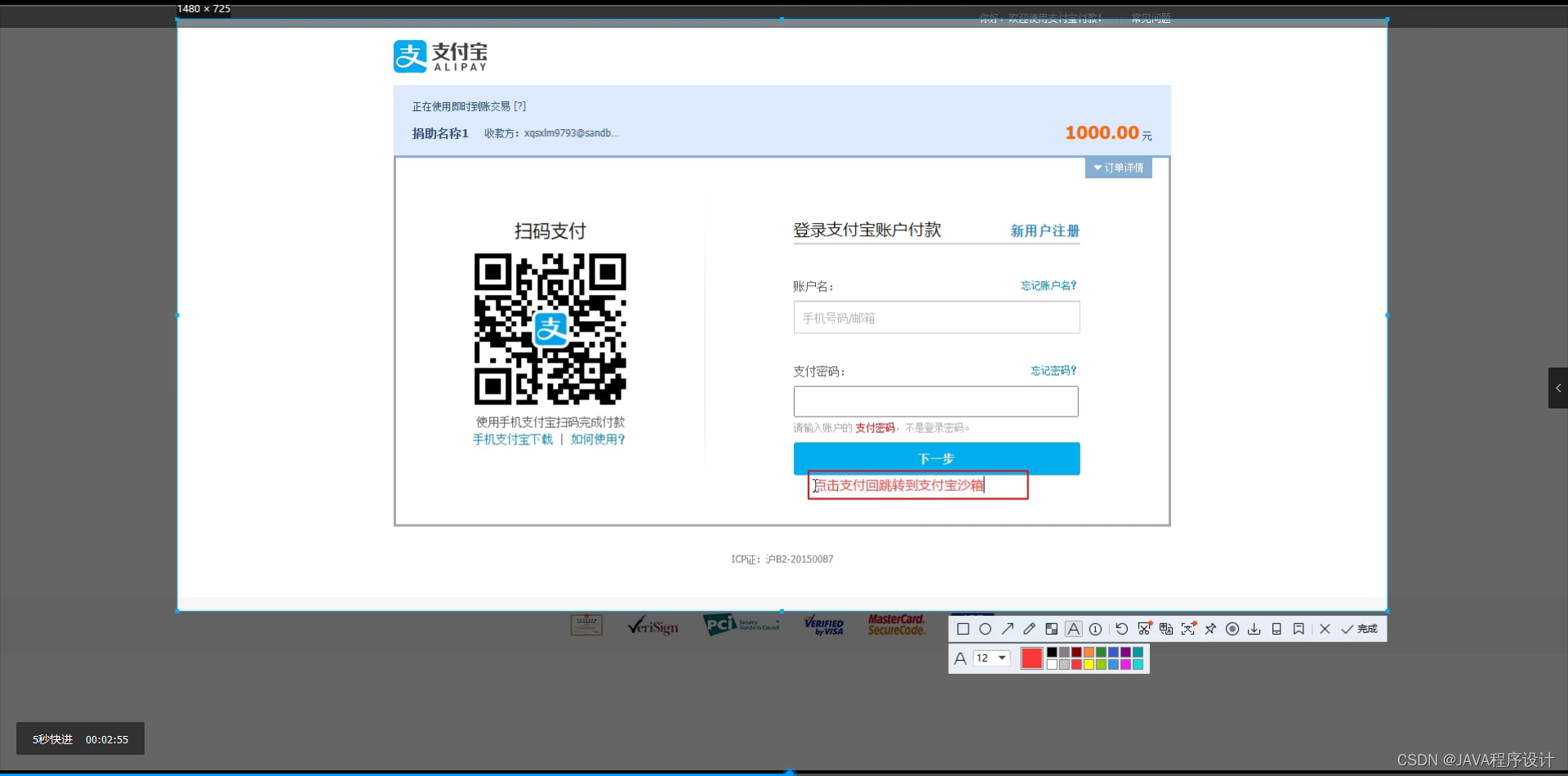Save the screenshot with the download icon

point(1254,629)
